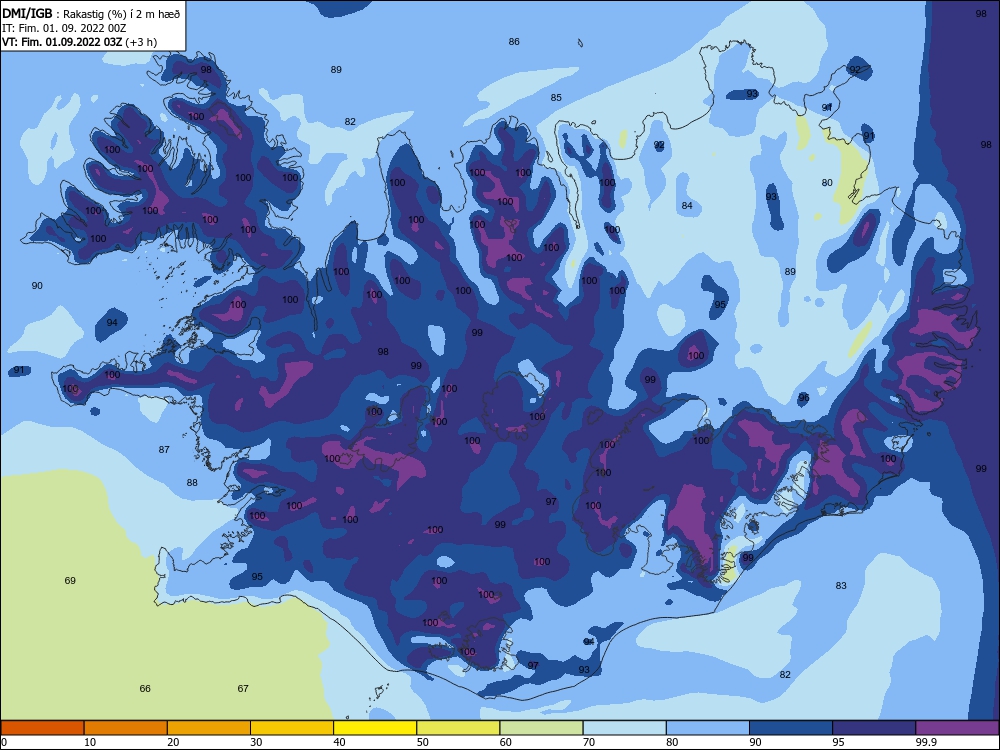Click the legend tick label '60'
This screenshot has height=750, width=1000.
pos(506,742)
